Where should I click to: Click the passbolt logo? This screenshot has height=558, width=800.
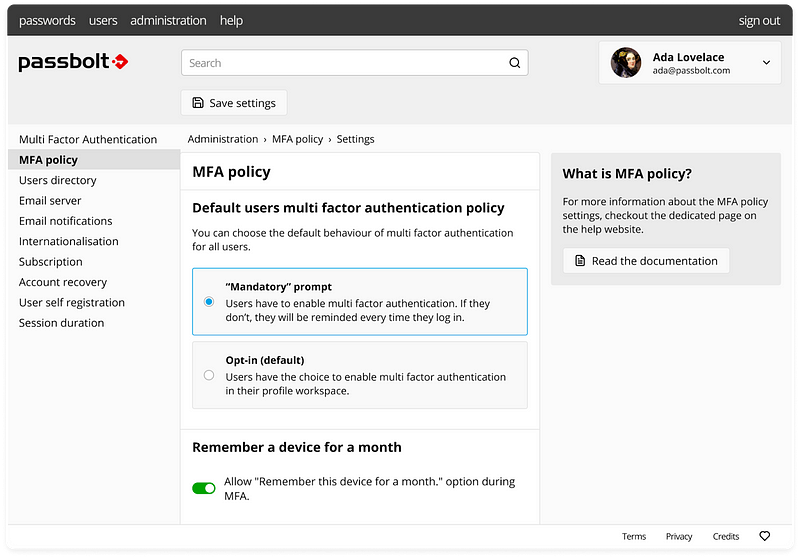pyautogui.click(x=73, y=62)
